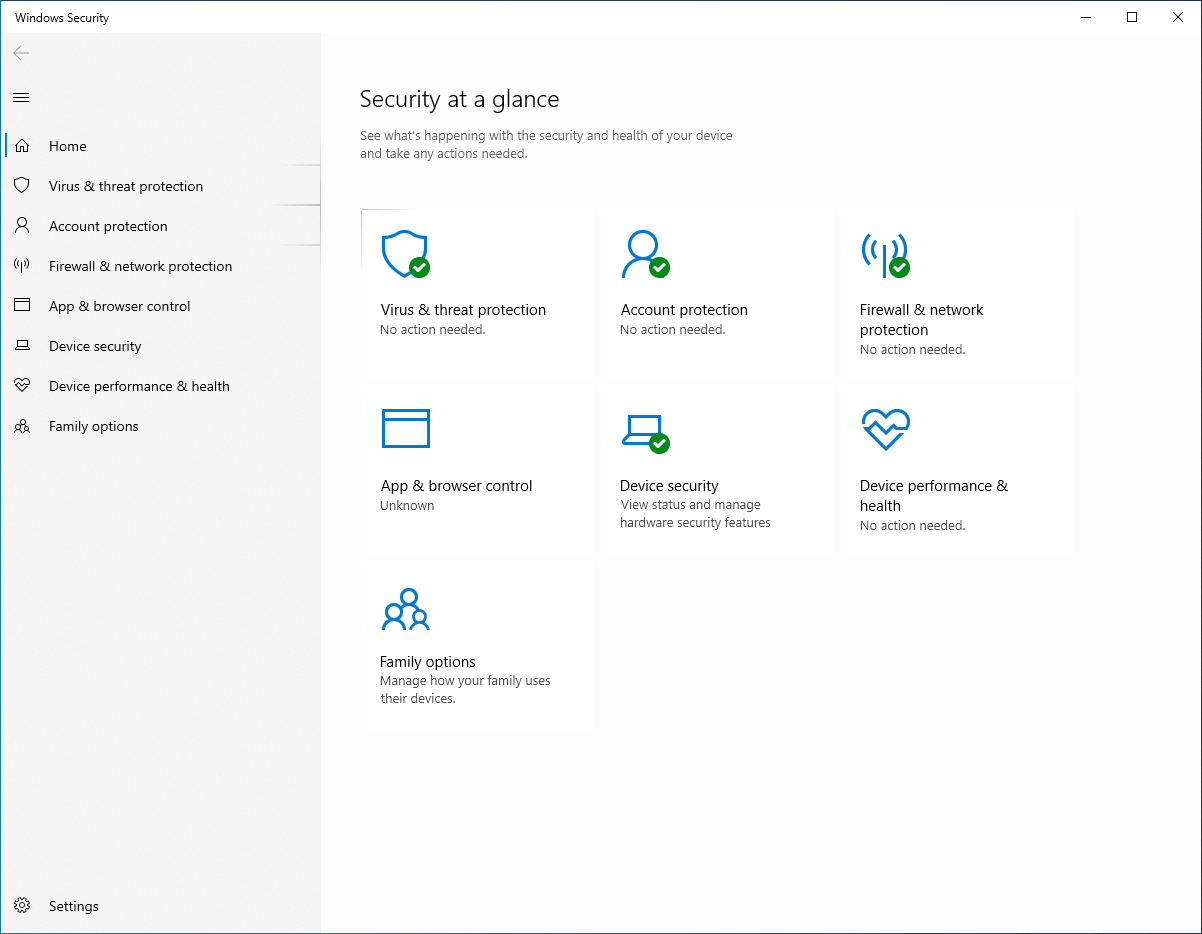Select Device security in sidebar

[x=161, y=346]
